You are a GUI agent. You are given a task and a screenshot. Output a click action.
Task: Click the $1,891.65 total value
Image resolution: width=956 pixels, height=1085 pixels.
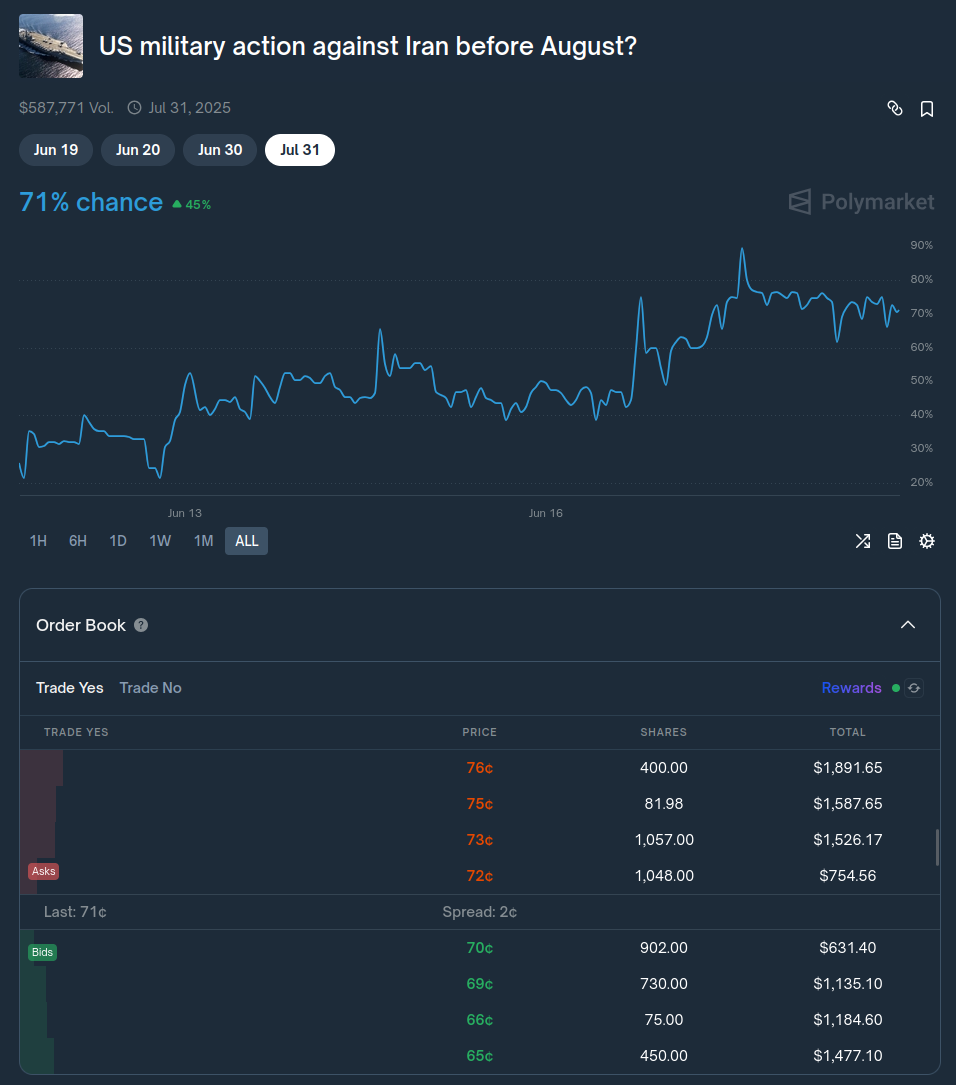point(847,768)
